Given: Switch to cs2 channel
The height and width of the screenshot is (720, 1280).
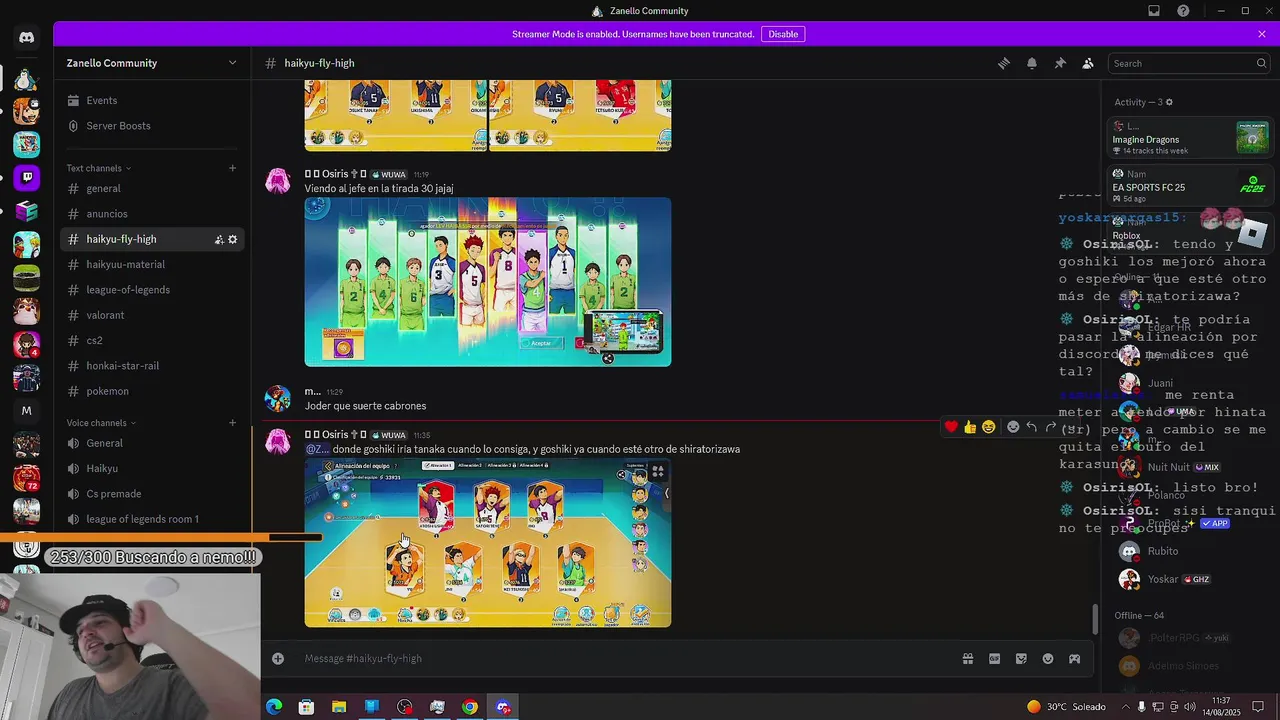Looking at the screenshot, I should [x=152, y=340].
